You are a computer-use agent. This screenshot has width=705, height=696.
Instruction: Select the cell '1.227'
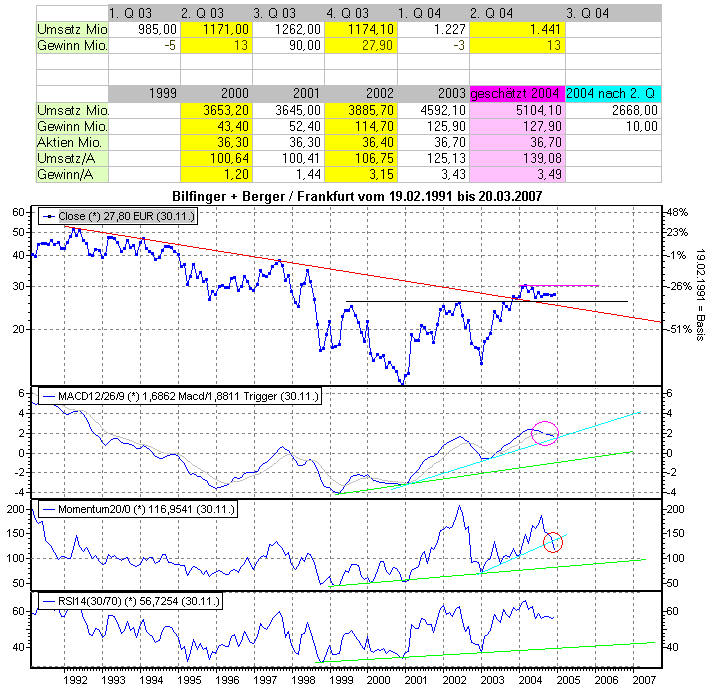coord(433,29)
